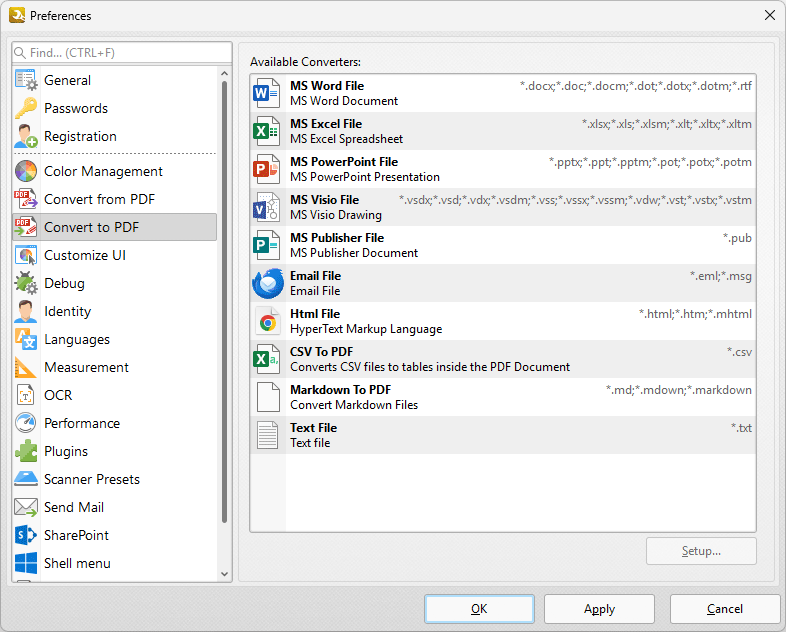Screen dimensions: 786x632
Task: Select the MS Publisher Document converter
Action: tap(503, 245)
